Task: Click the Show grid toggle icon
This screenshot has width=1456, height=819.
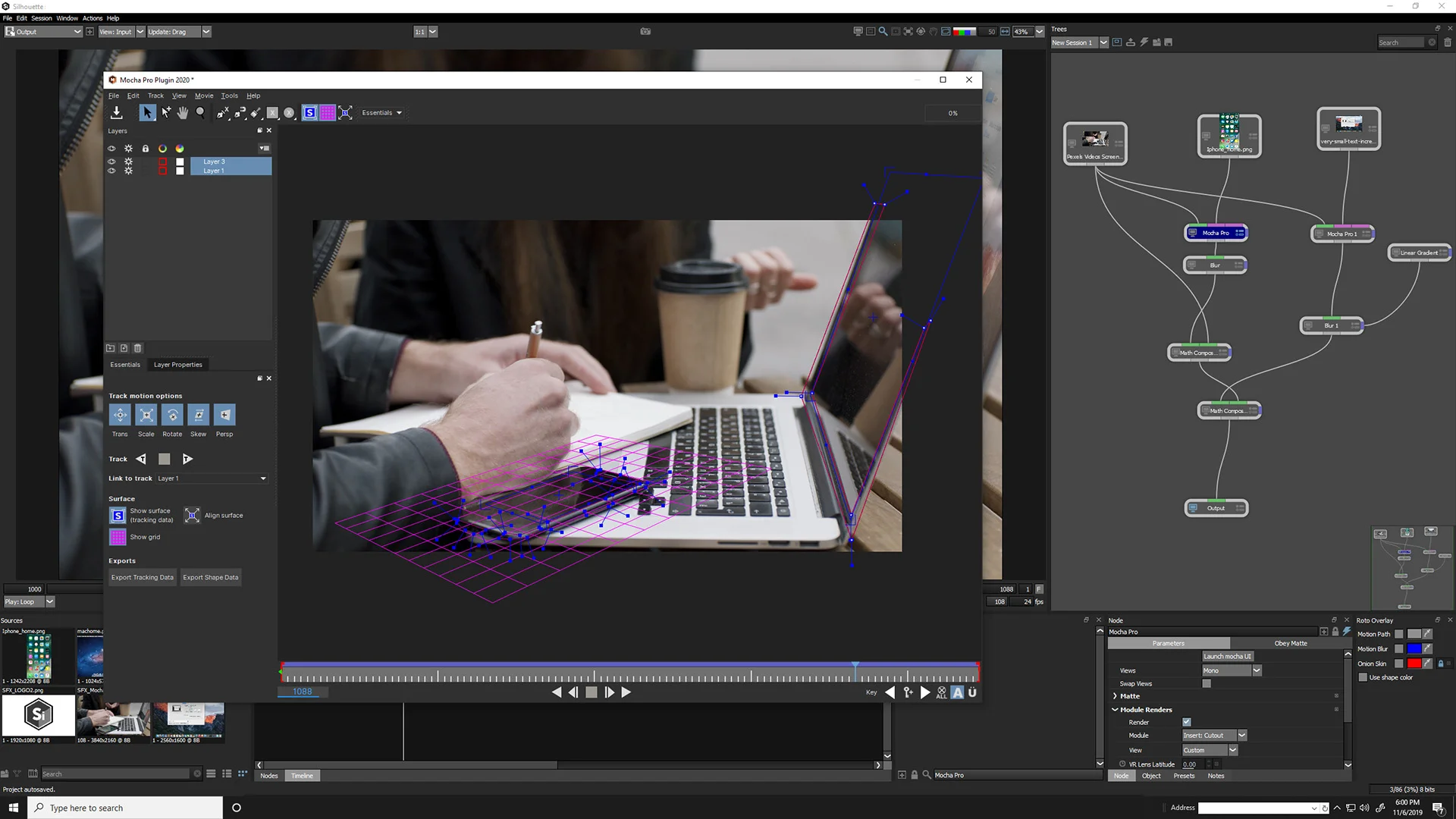Action: point(117,537)
